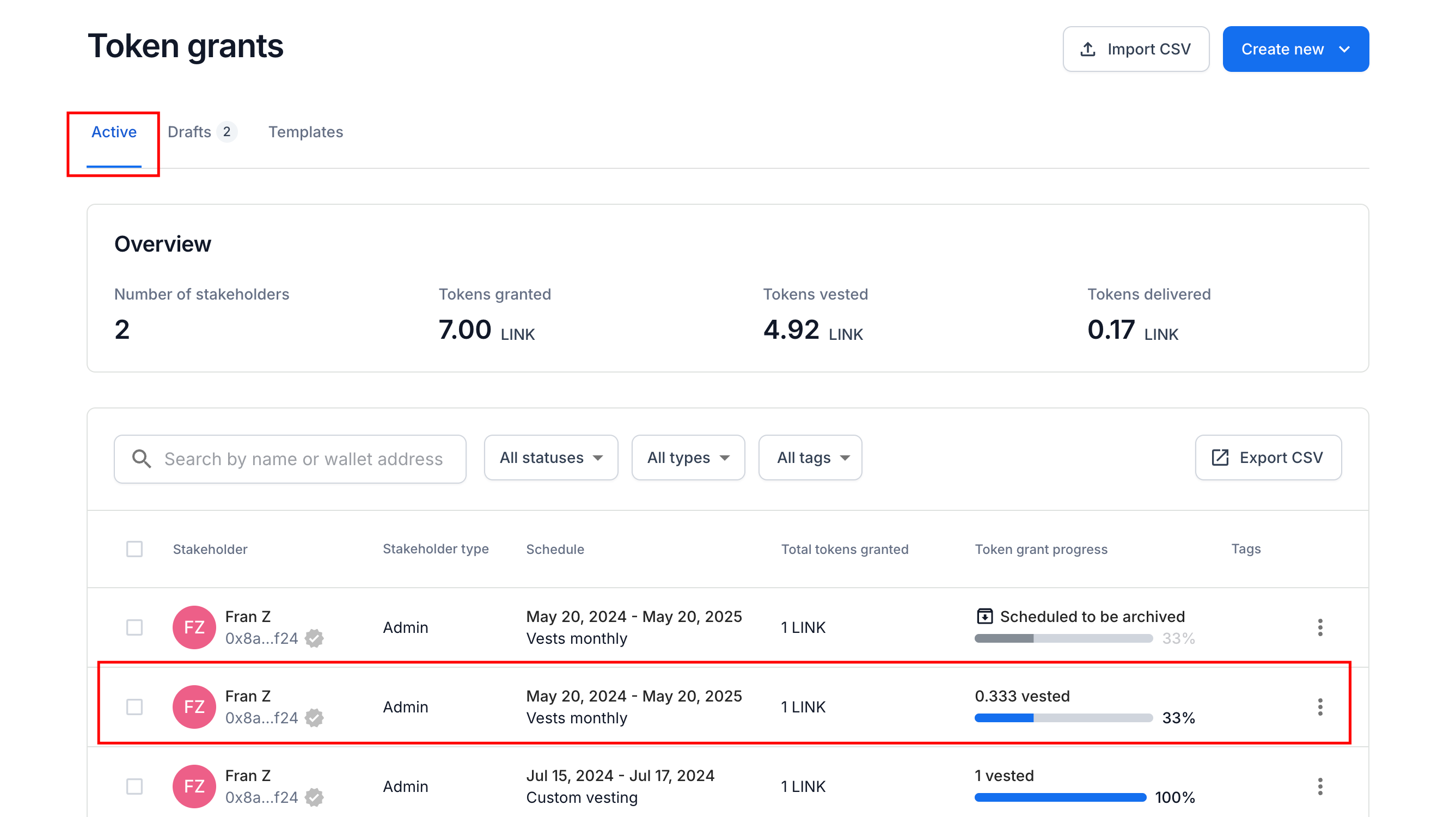The width and height of the screenshot is (1456, 817).
Task: Click the Export CSV button
Action: 1268,458
